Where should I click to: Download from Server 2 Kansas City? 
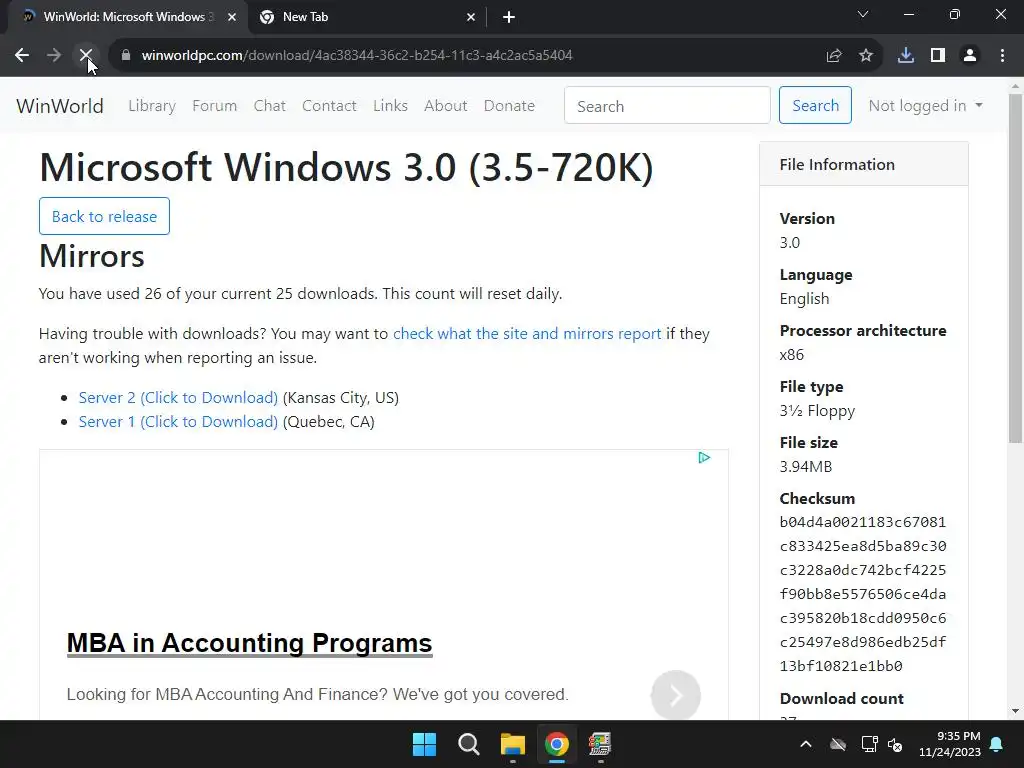[x=178, y=398]
